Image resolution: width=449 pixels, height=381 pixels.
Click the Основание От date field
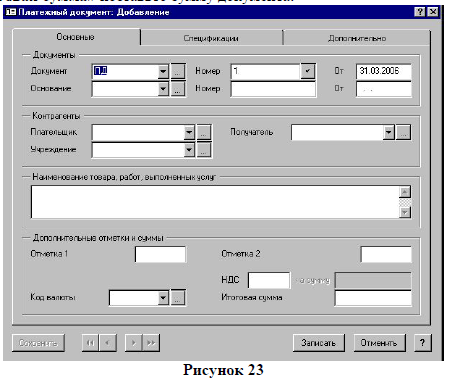(383, 89)
